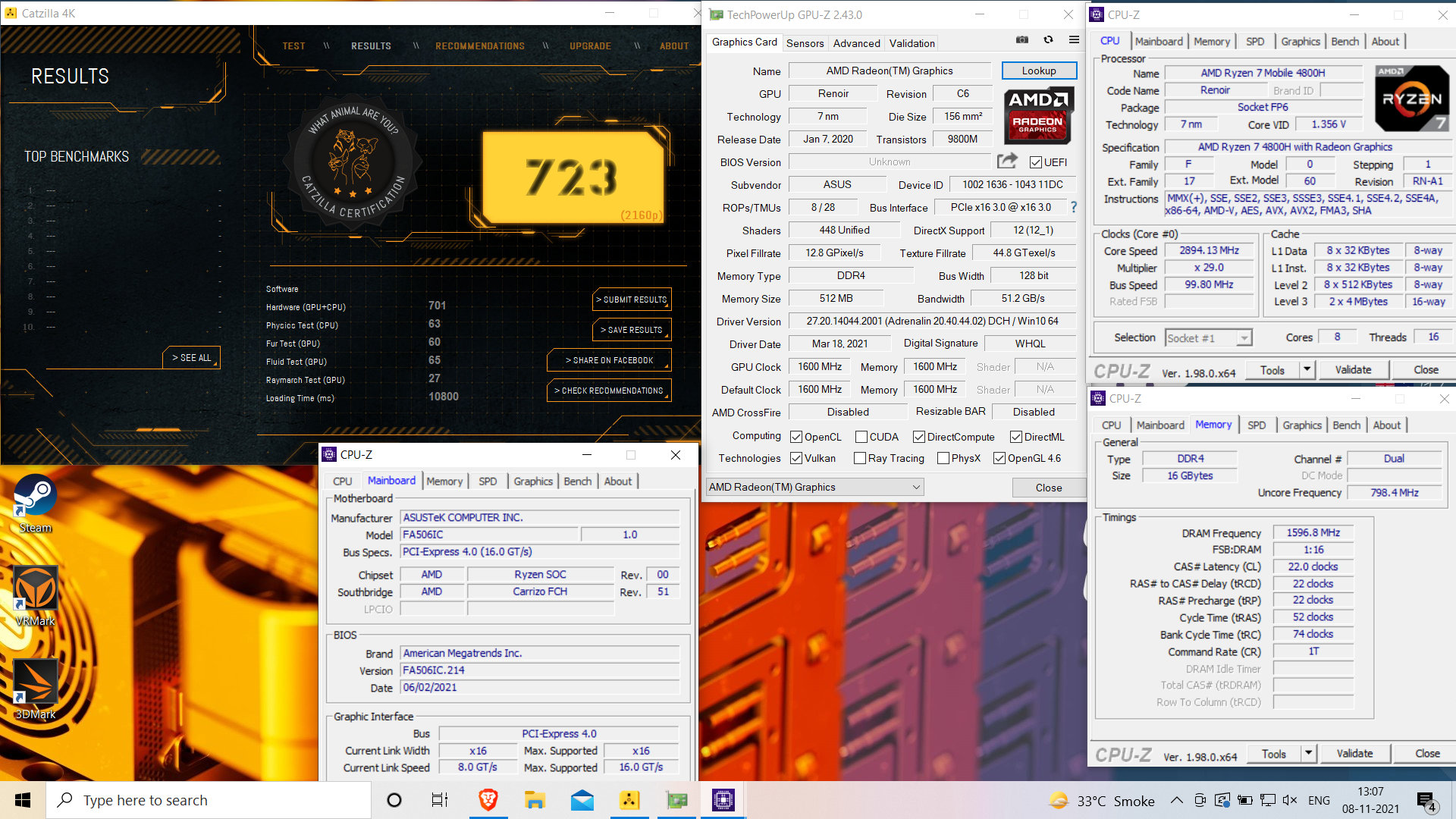
Task: Click the ENG language indicator
Action: pyautogui.click(x=1319, y=800)
